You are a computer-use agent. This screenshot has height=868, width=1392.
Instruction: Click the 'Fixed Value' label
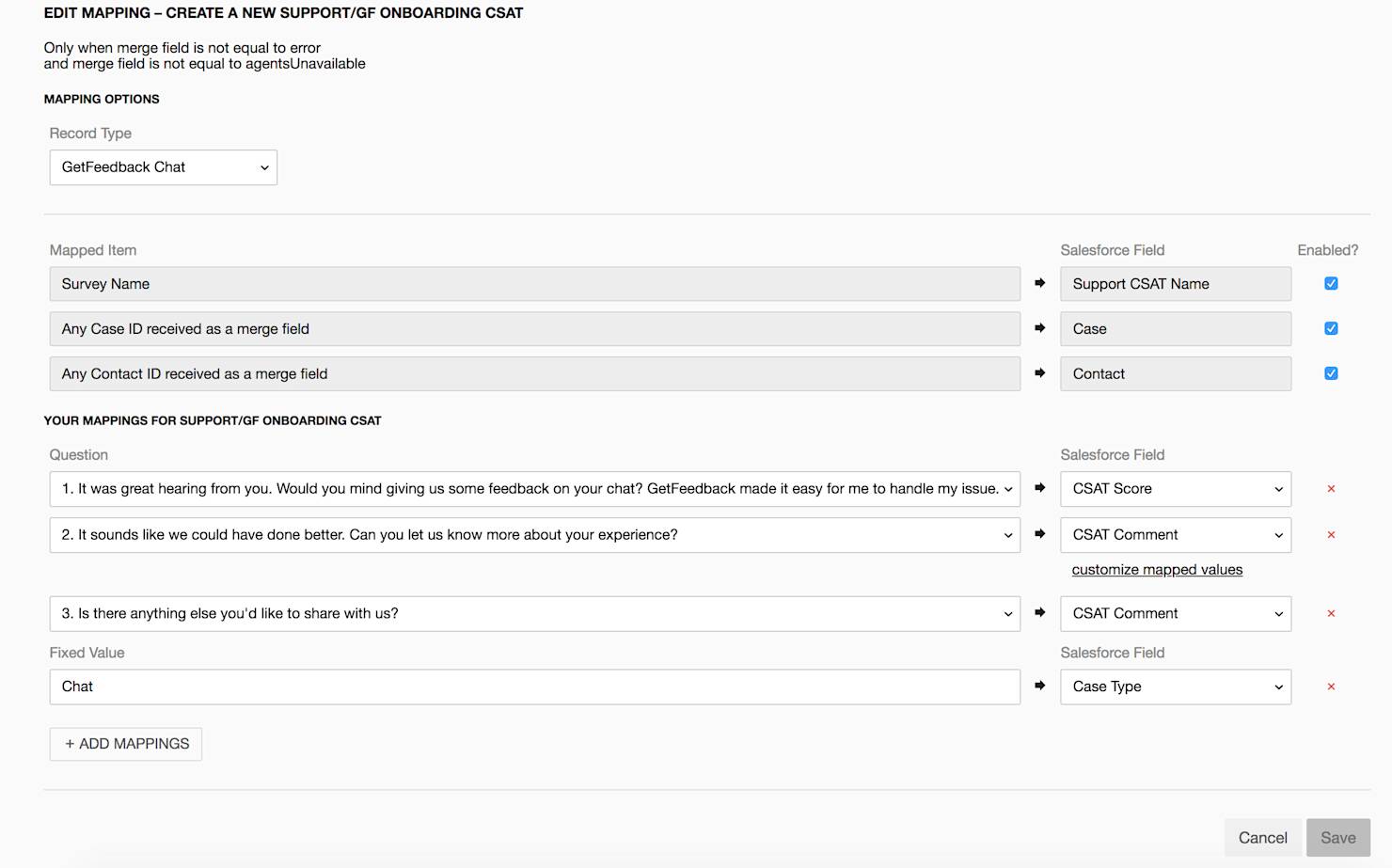(x=87, y=653)
